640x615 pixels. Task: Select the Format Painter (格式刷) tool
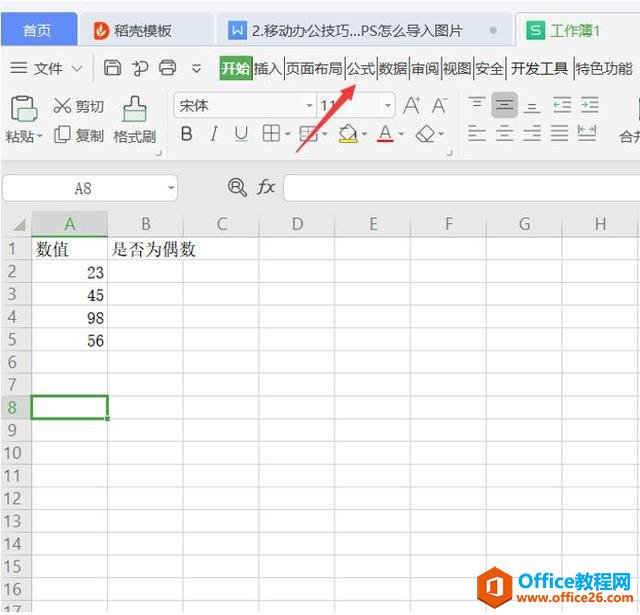click(x=135, y=120)
